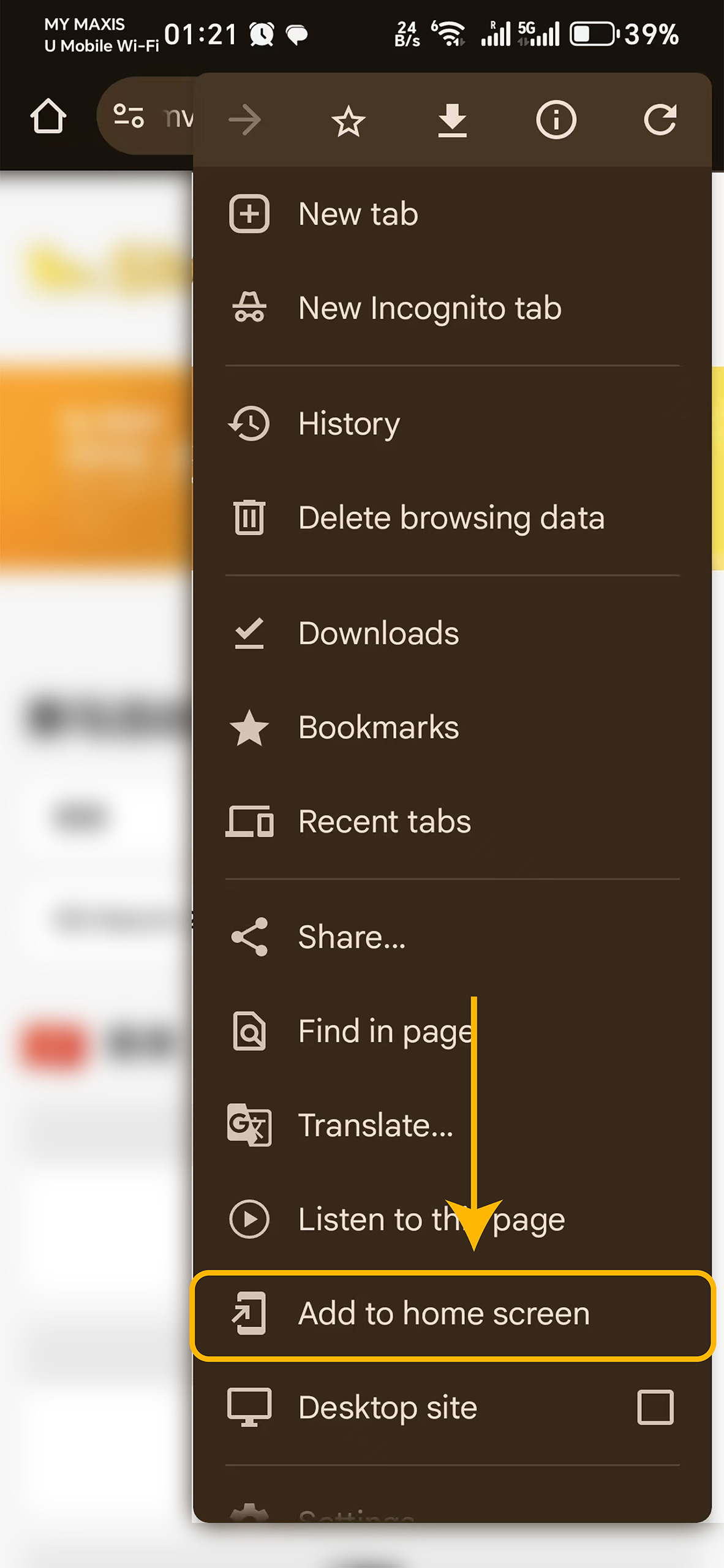Reload the page with refresh icon
Image resolution: width=724 pixels, height=1568 pixels.
(660, 120)
